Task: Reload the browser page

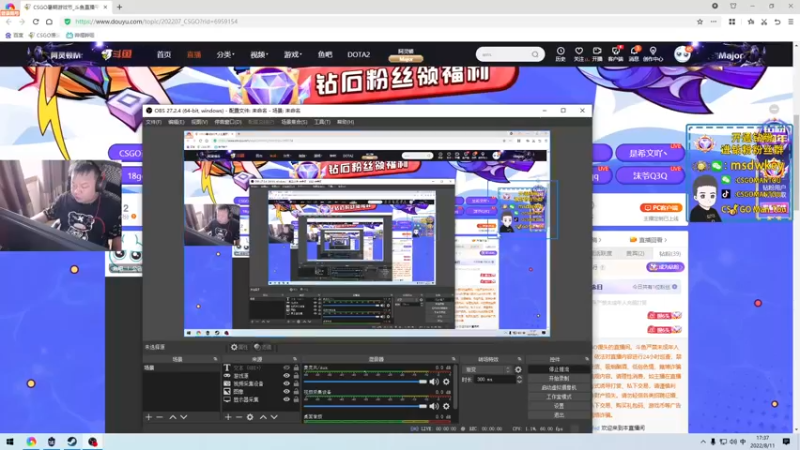Action: pos(36,21)
